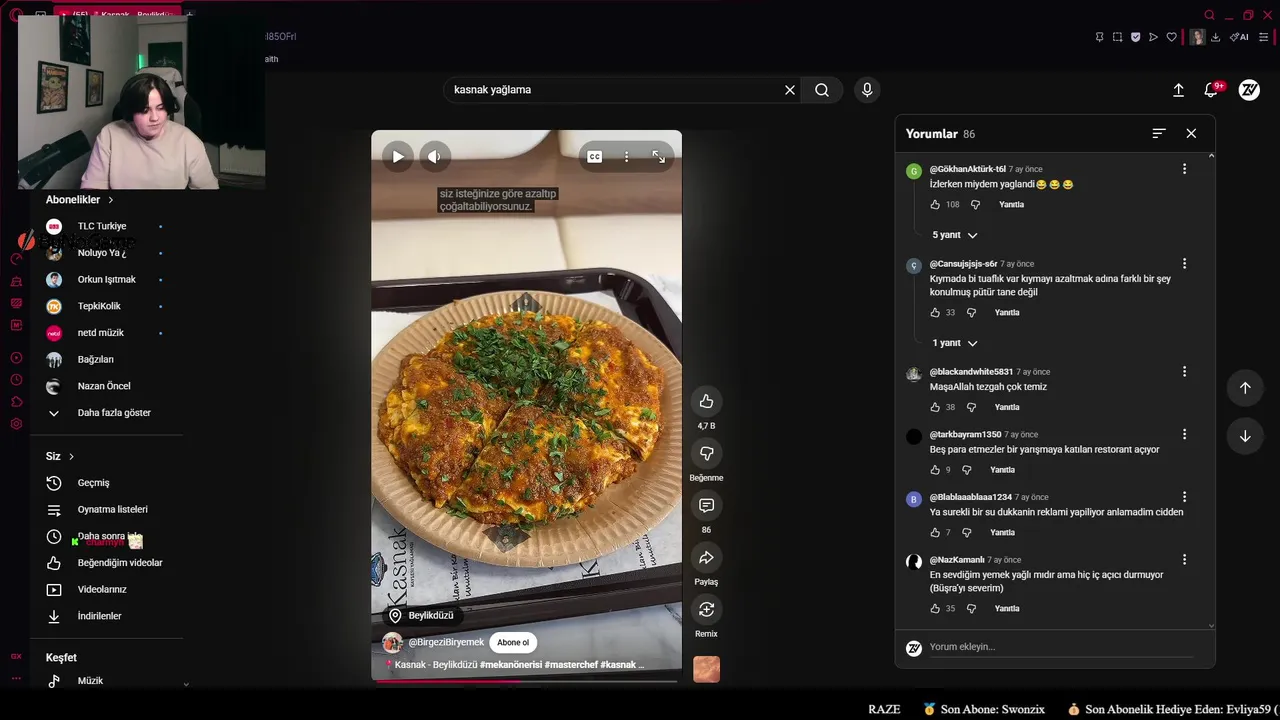The height and width of the screenshot is (720, 1280).
Task: Open options for GökhanAktürk's comment
Action: (x=1184, y=169)
